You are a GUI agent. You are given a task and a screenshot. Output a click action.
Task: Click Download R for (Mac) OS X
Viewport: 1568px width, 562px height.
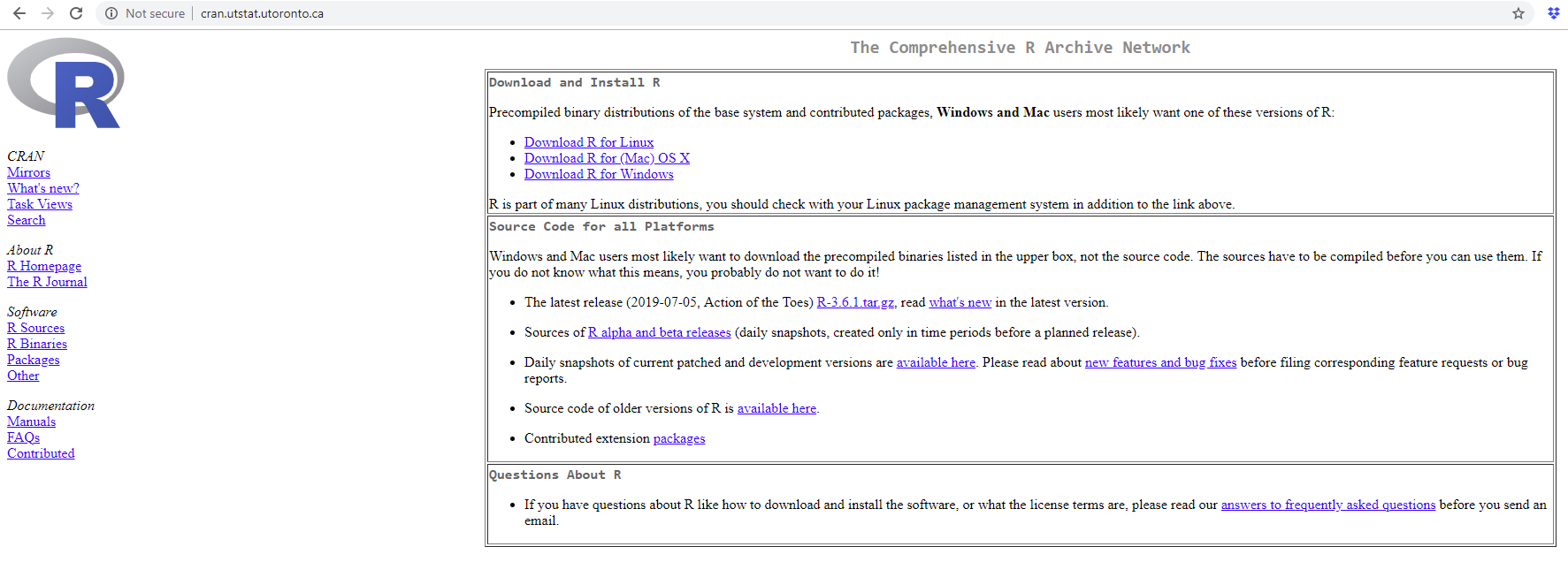pos(607,158)
